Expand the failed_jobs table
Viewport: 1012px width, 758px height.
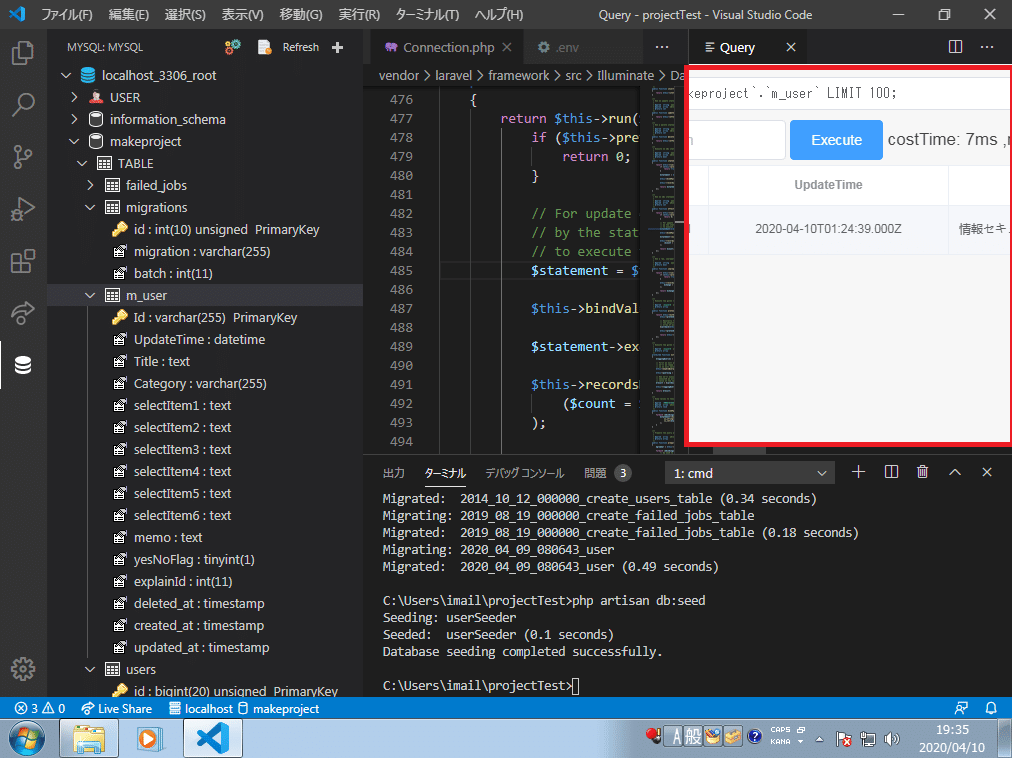click(x=90, y=185)
